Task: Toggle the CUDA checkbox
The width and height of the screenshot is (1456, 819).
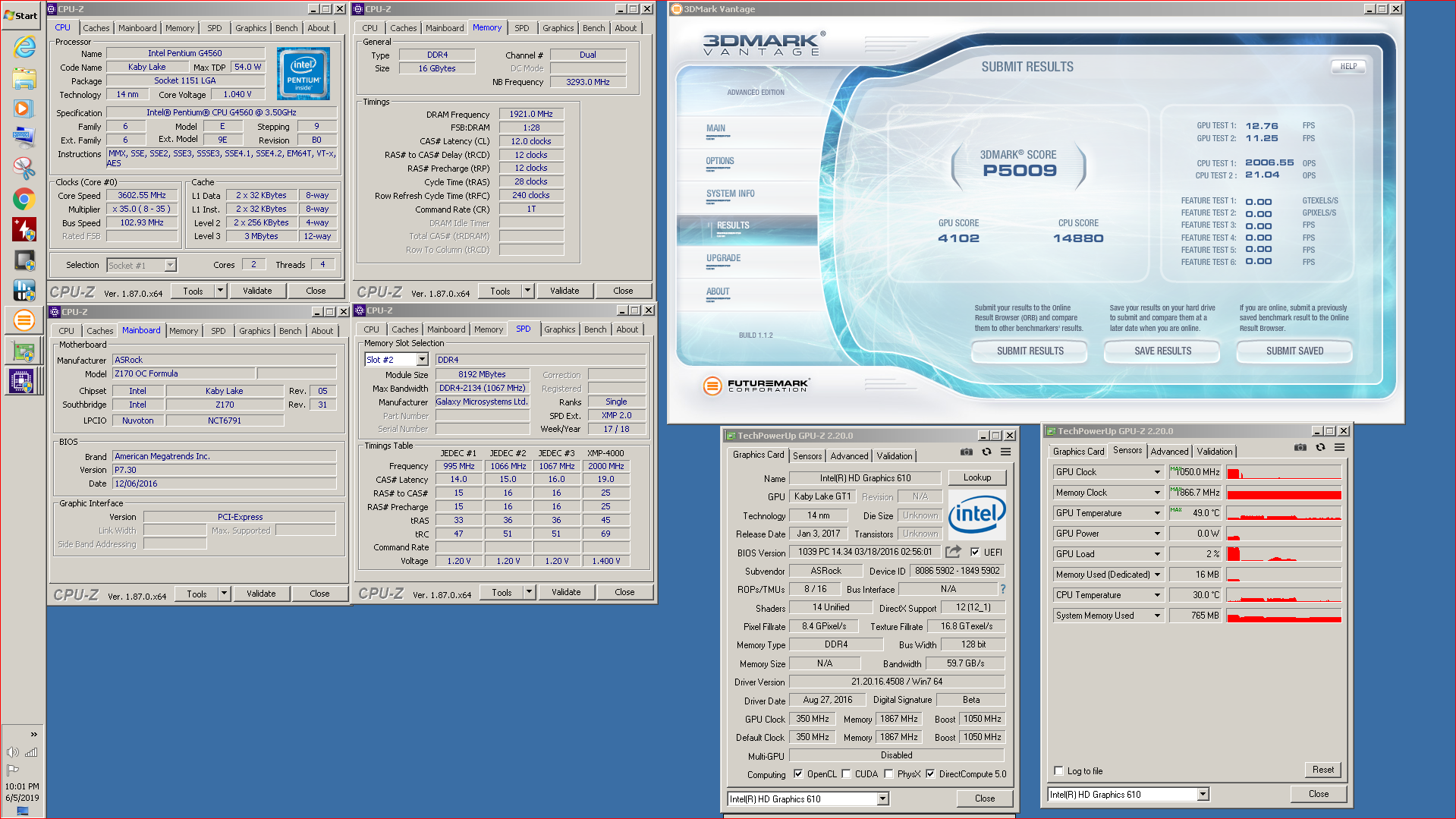Action: point(846,774)
